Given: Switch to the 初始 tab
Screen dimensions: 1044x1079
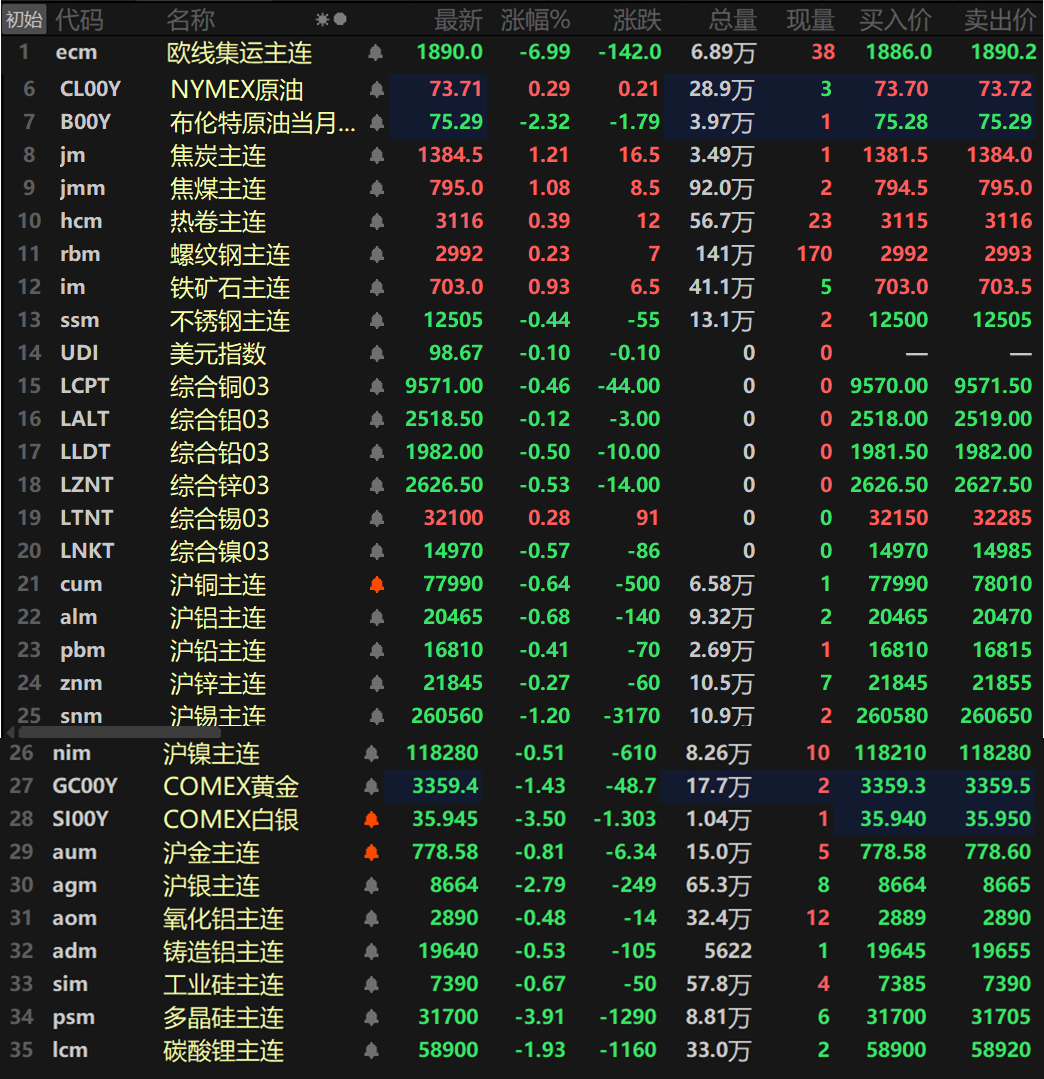Looking at the screenshot, I should (x=24, y=19).
